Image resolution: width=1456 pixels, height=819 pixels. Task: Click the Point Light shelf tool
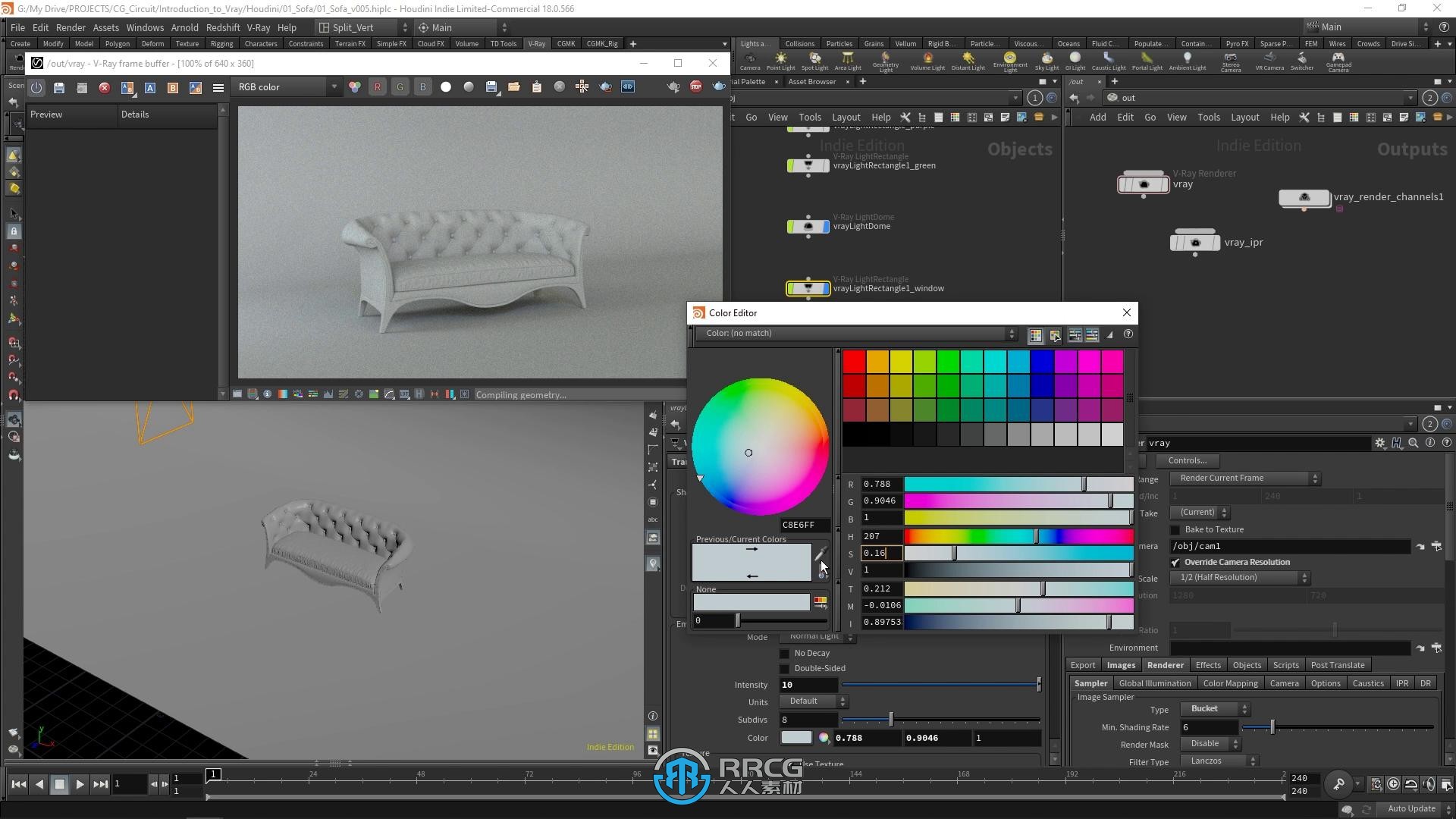point(780,61)
